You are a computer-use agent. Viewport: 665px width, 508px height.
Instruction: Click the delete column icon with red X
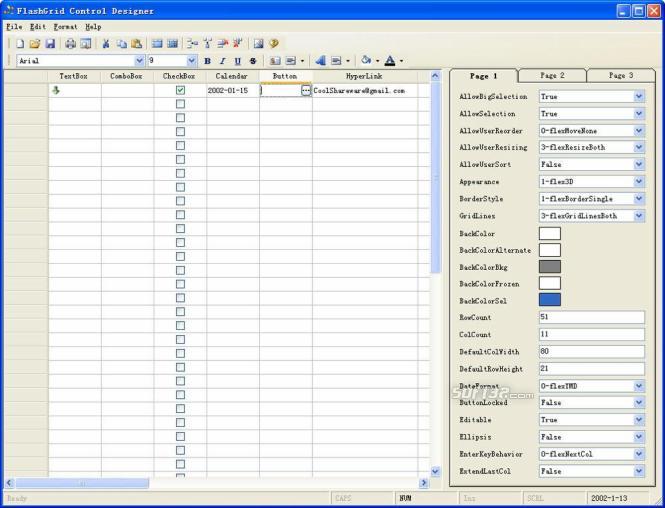pyautogui.click(x=238, y=43)
